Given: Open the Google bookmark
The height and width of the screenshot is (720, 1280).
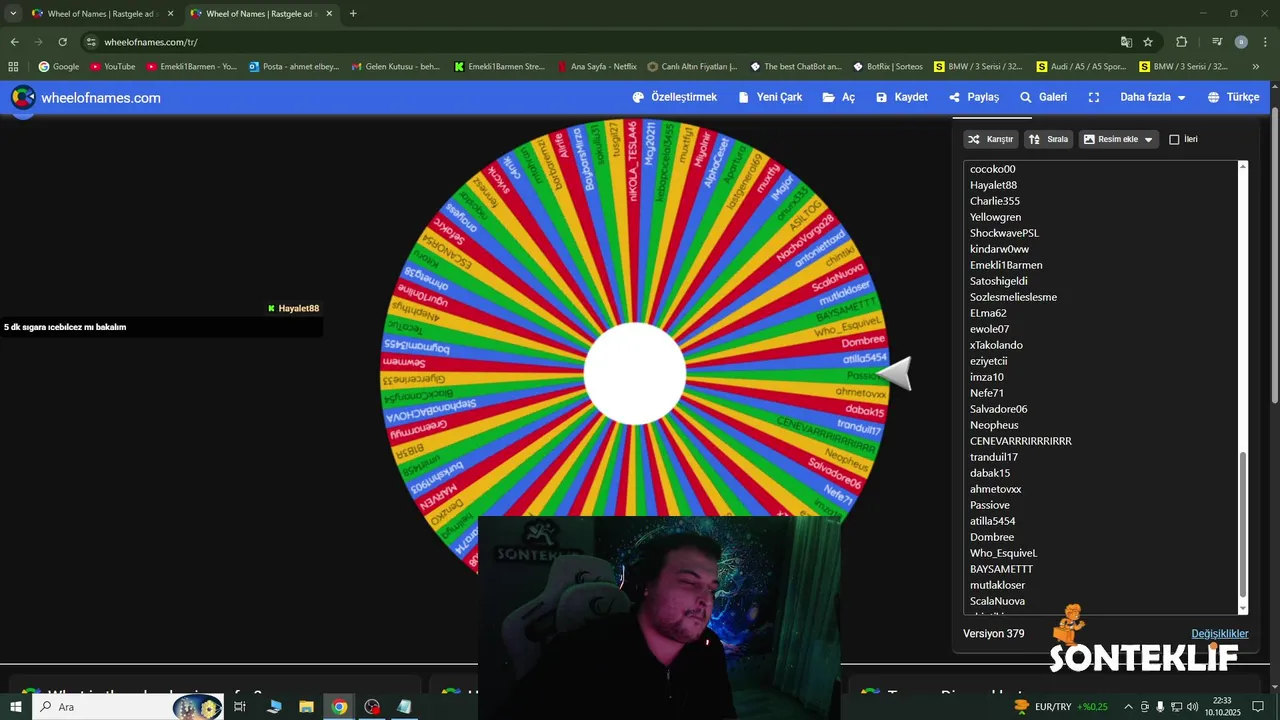Looking at the screenshot, I should 58,67.
